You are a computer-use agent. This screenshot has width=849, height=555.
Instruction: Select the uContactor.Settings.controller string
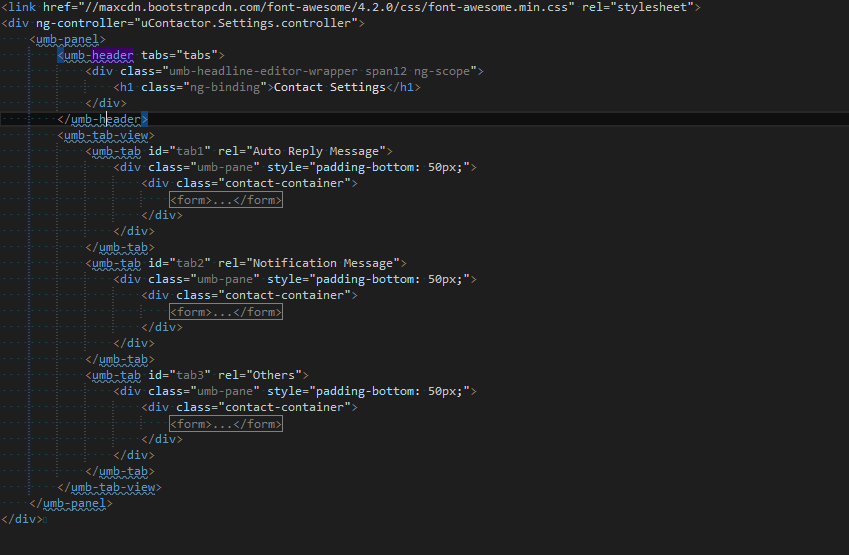click(x=245, y=23)
